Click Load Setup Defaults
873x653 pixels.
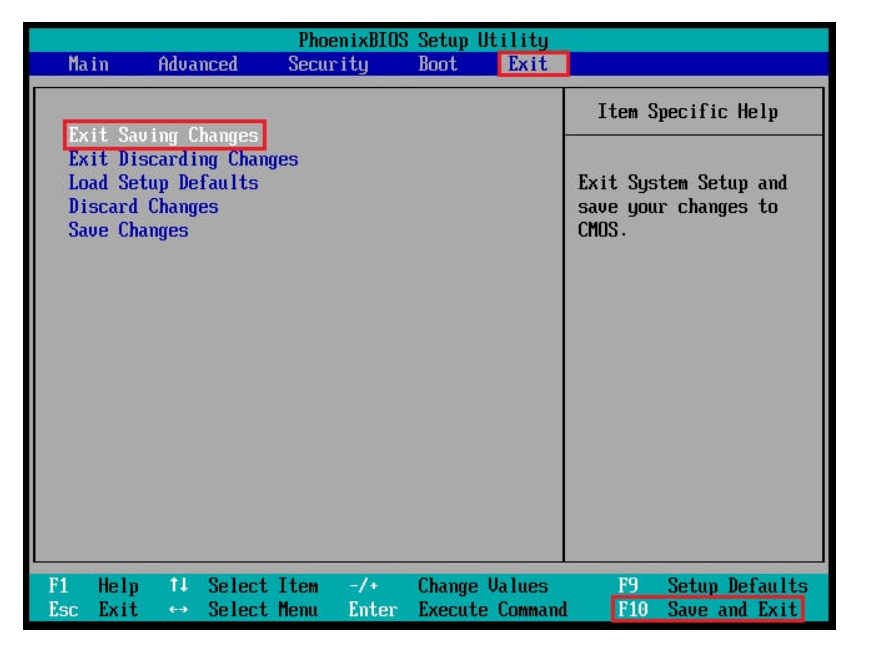tap(163, 183)
